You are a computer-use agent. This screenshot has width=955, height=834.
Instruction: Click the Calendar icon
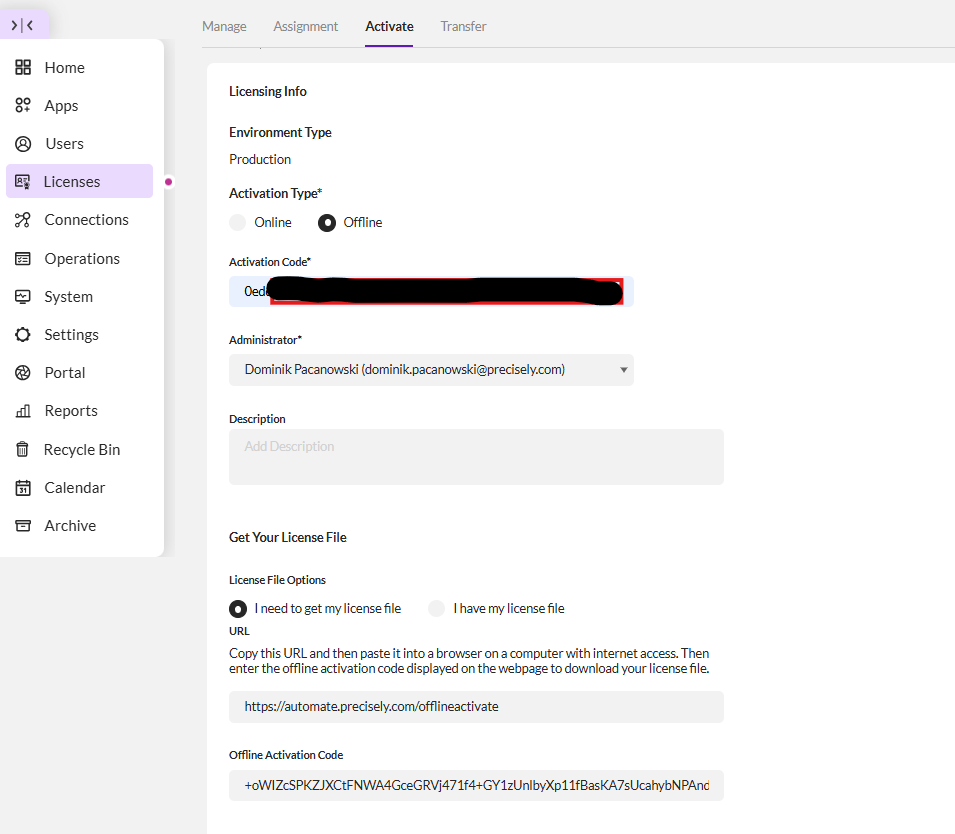(x=23, y=488)
